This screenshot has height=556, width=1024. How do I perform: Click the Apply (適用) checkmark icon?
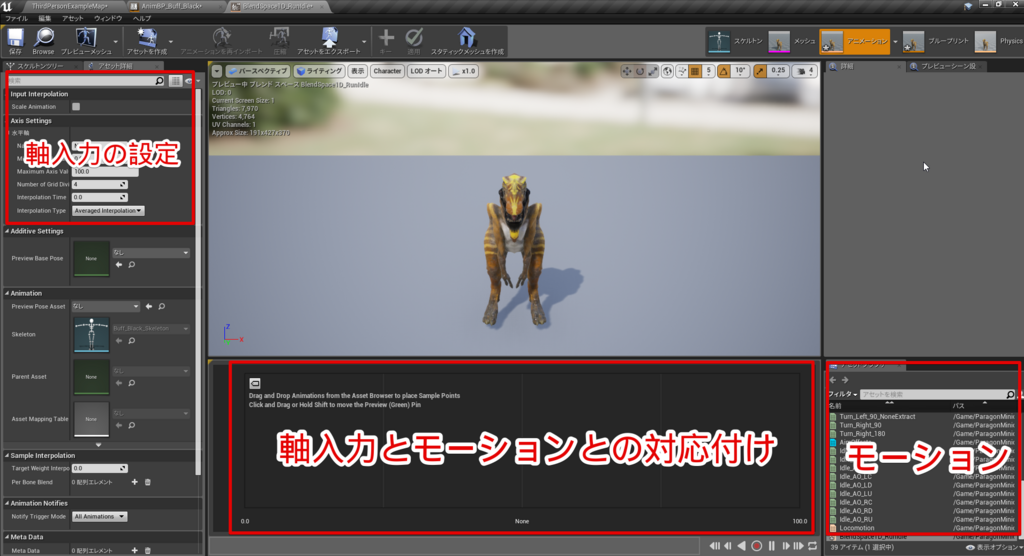[414, 38]
